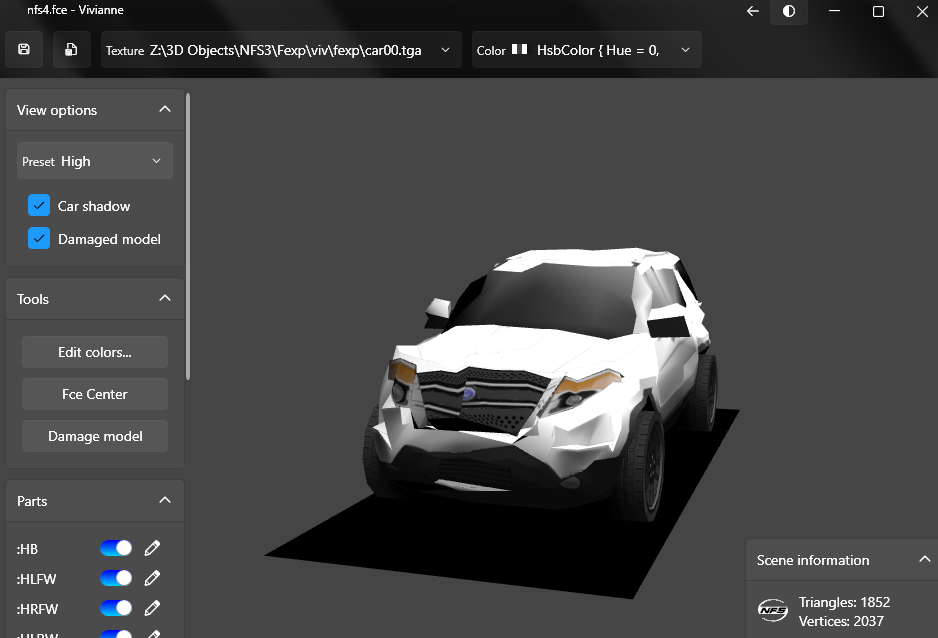Click the edit pencil for :HRFW part
The width and height of the screenshot is (938, 638).
point(152,608)
